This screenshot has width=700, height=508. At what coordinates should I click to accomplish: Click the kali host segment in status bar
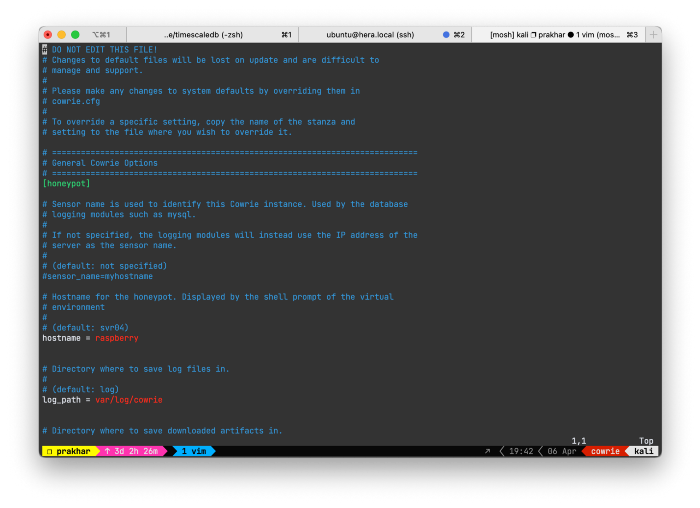pyautogui.click(x=643, y=451)
